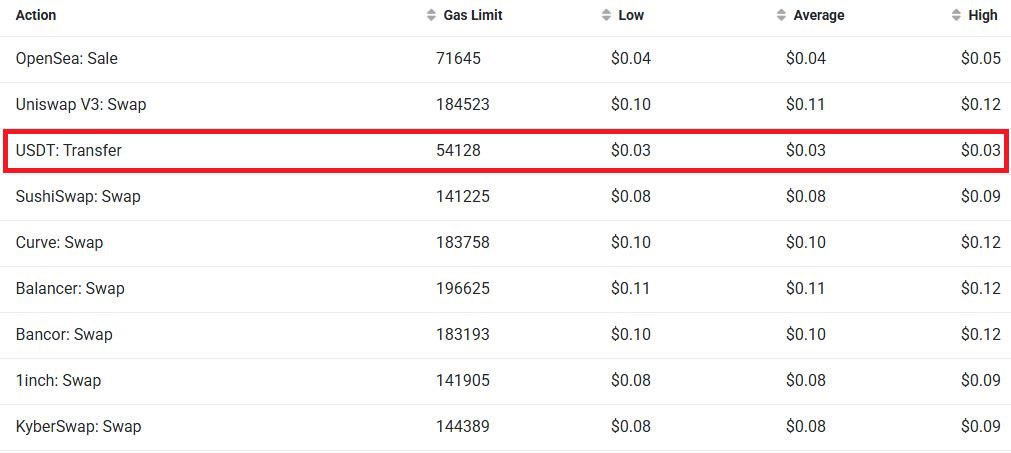Click the sort arrows beside High

956,15
